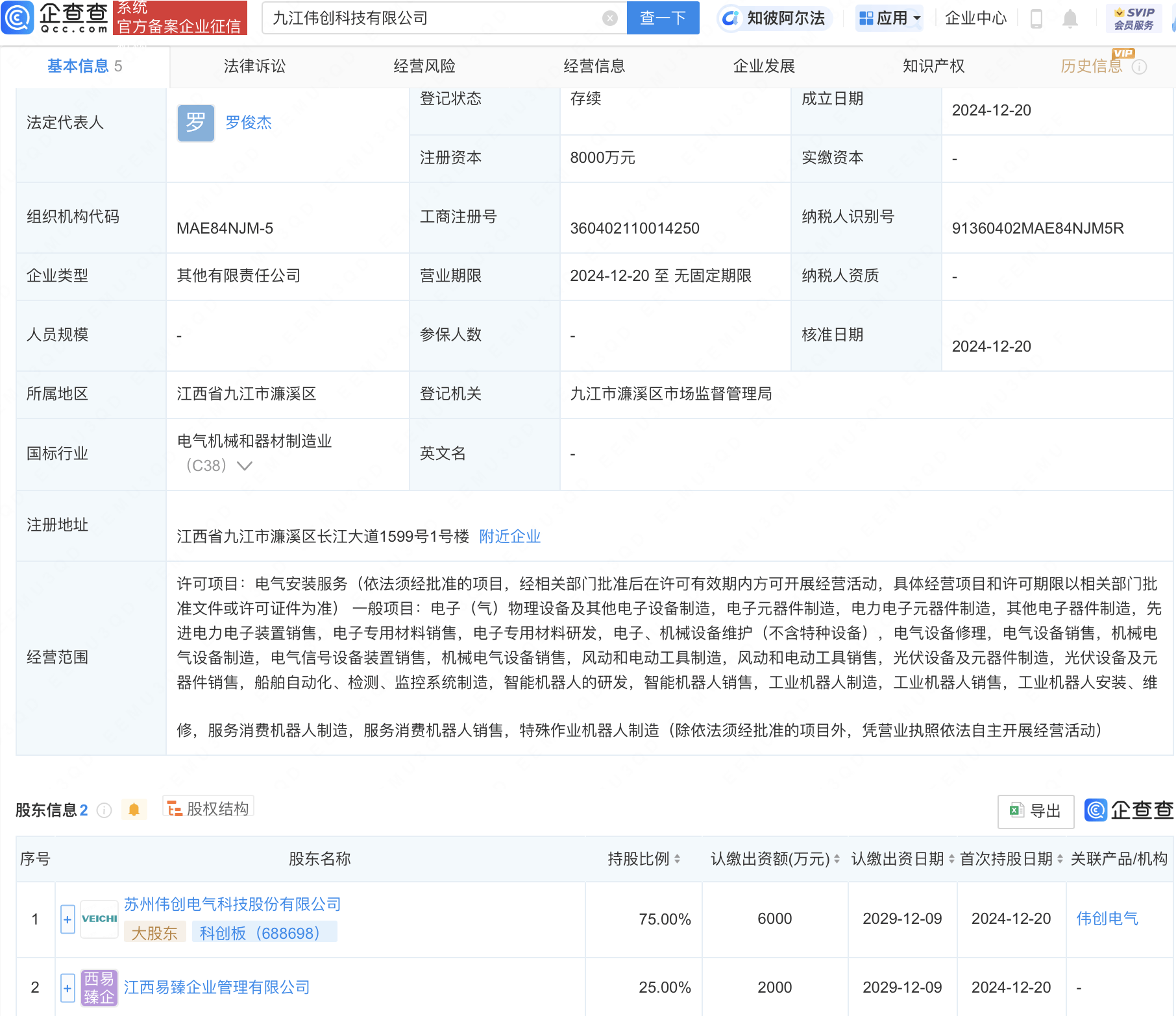Expand 江西易臻企业管理 shareholder row
The image size is (1176, 1016).
click(67, 988)
